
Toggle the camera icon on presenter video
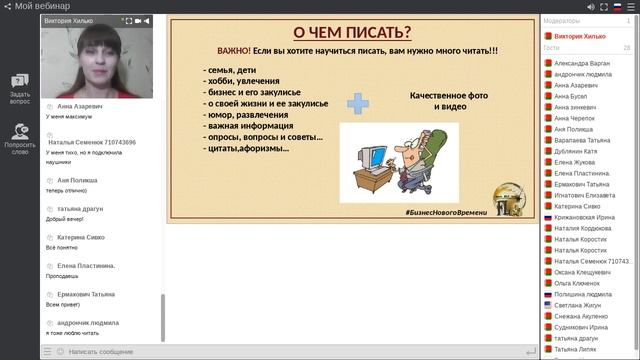click(138, 21)
